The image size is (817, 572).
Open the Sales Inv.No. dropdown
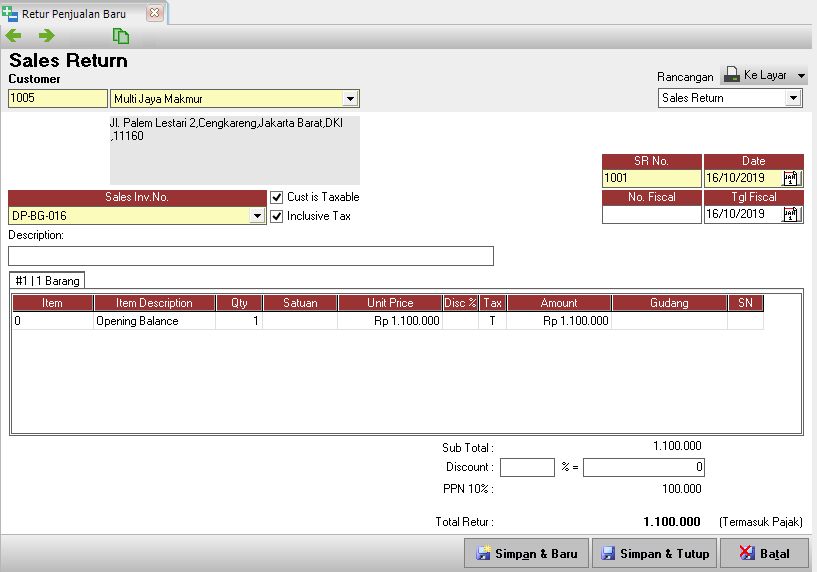click(x=257, y=216)
